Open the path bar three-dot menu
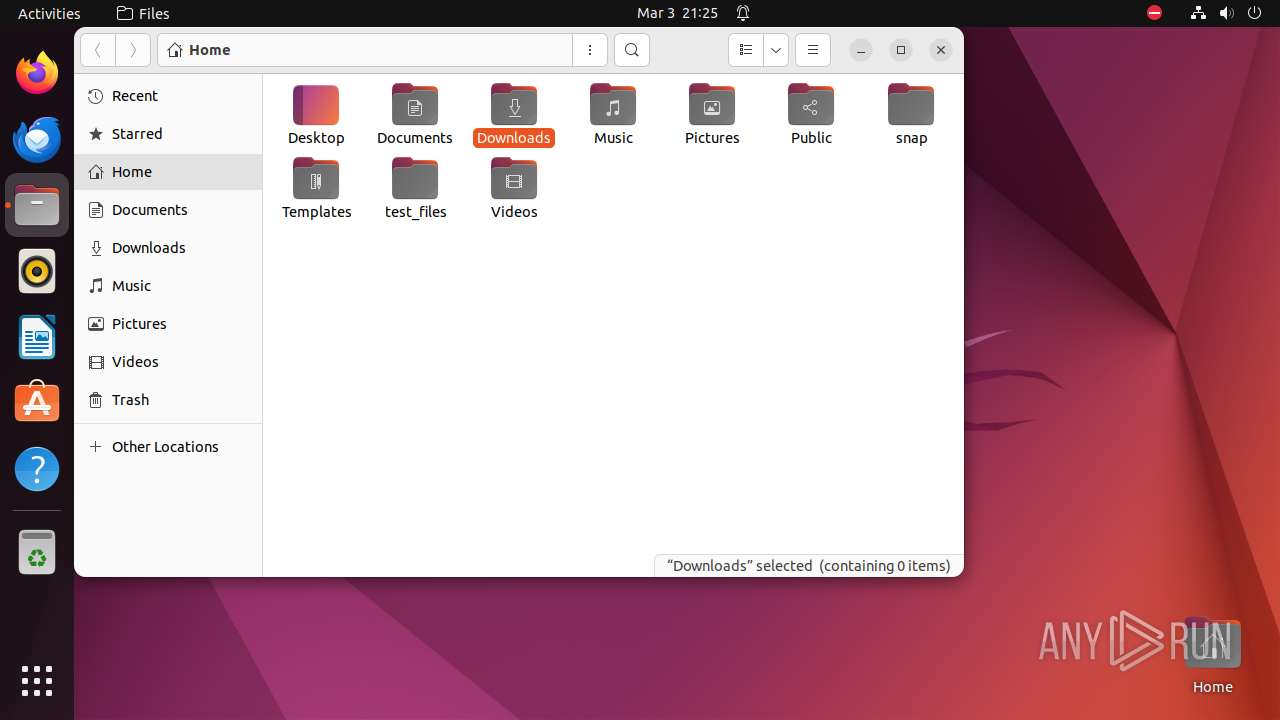Viewport: 1280px width, 720px height. pos(590,50)
